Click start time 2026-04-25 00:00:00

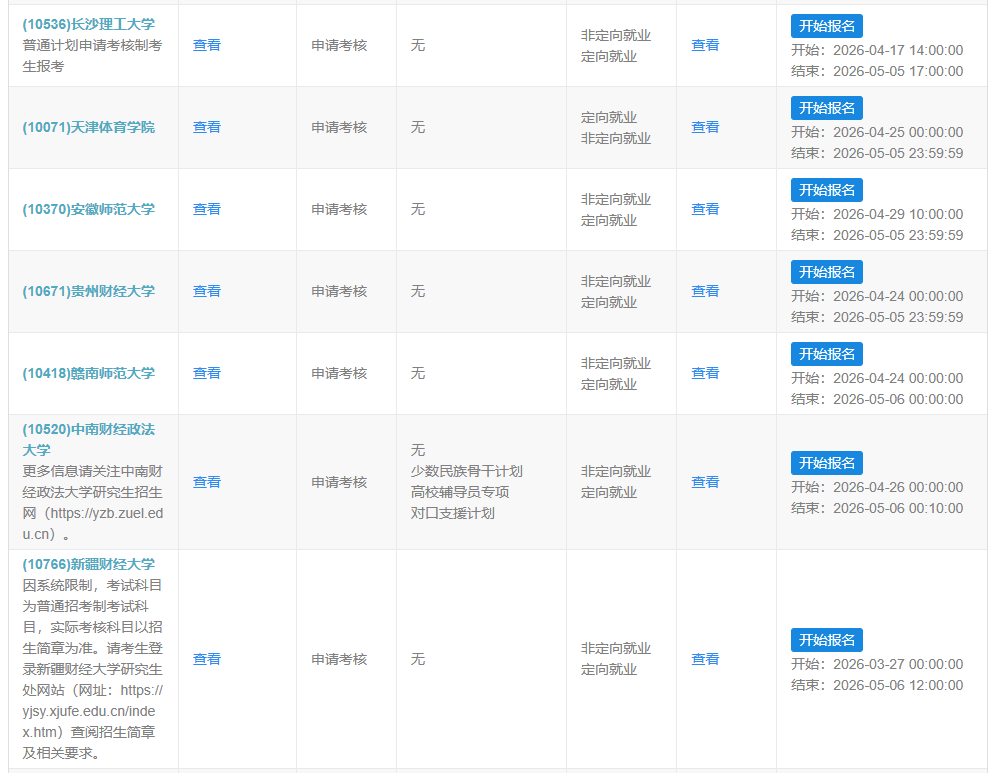coord(898,132)
